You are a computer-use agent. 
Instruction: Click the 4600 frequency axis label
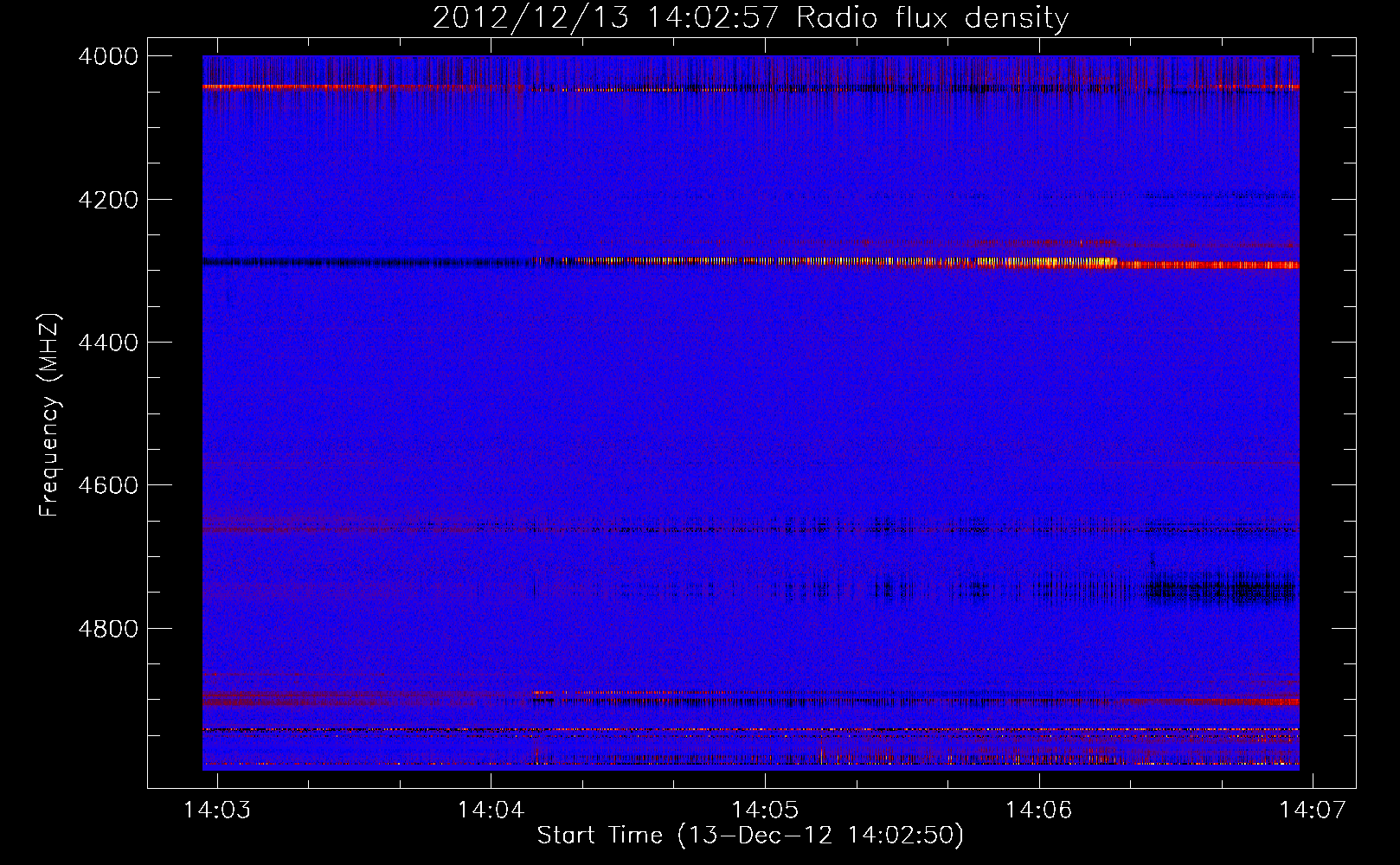tap(107, 485)
